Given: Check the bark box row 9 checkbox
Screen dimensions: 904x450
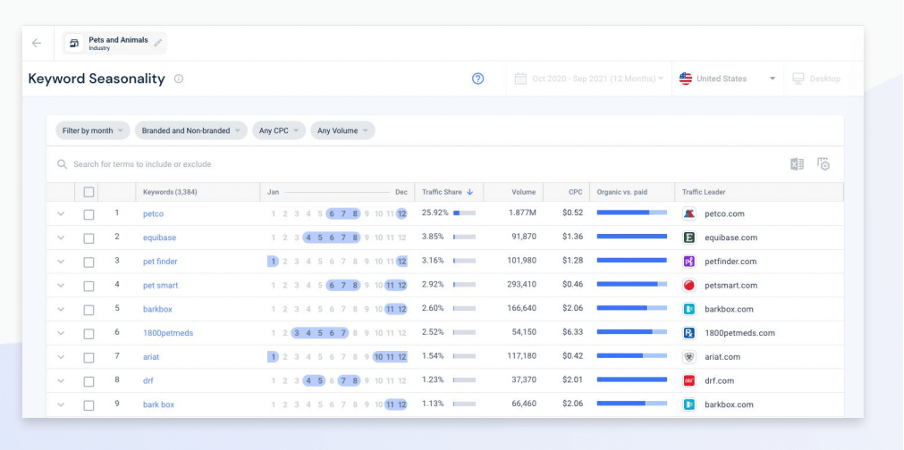Looking at the screenshot, I should tap(89, 405).
